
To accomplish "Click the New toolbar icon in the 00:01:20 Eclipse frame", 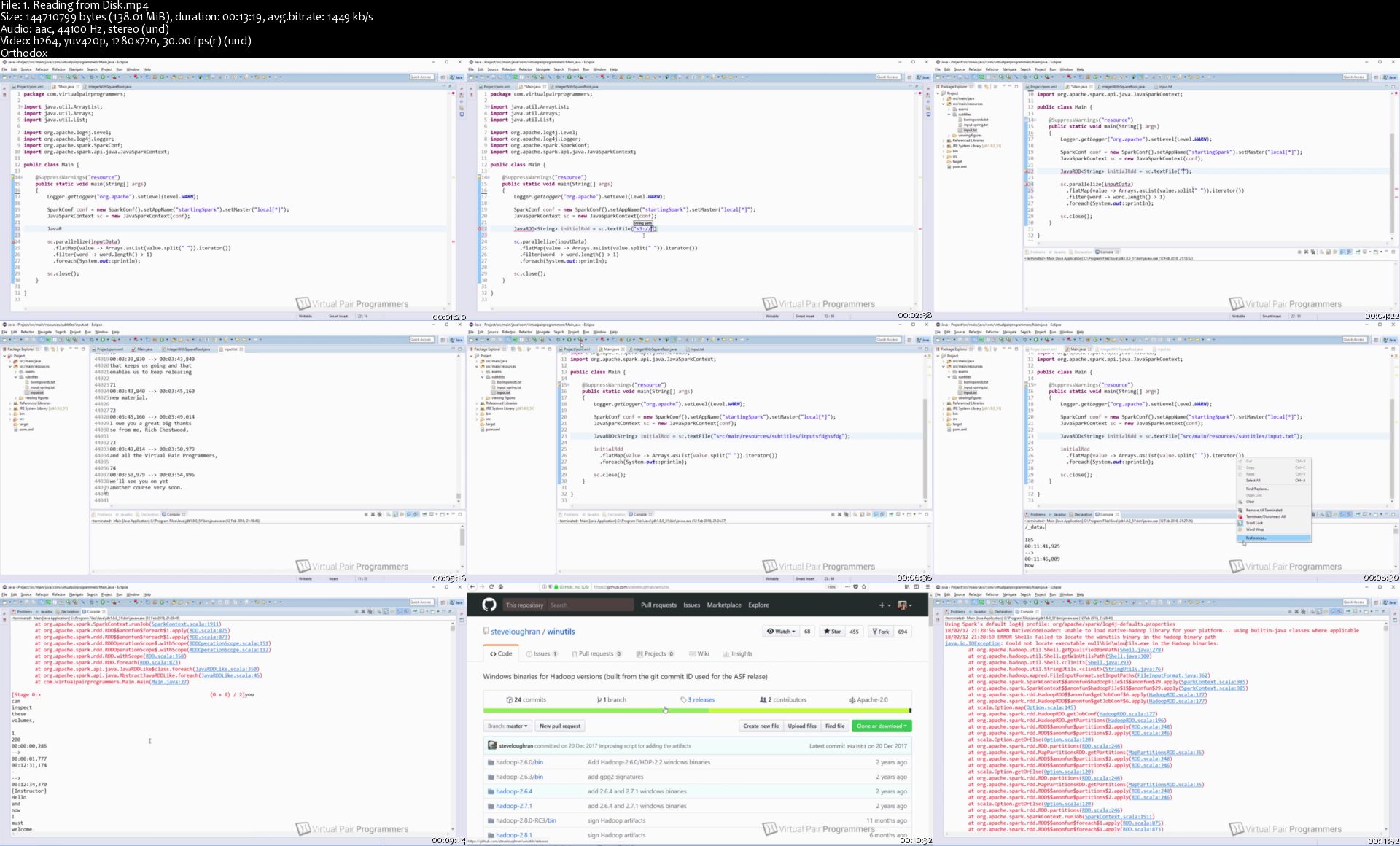I will point(4,77).
